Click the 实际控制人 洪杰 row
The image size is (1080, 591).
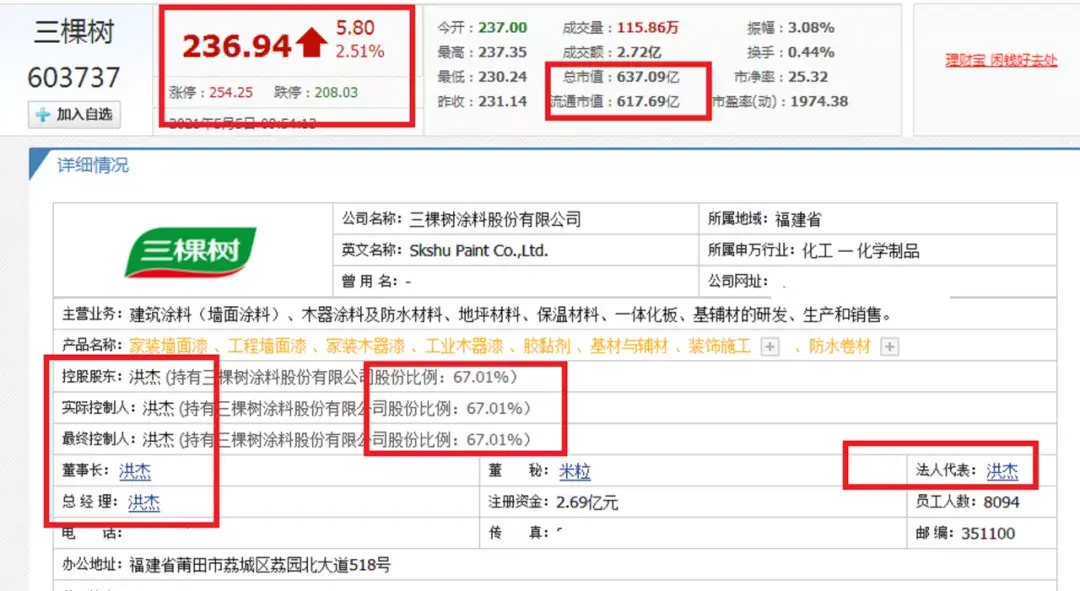click(x=555, y=408)
